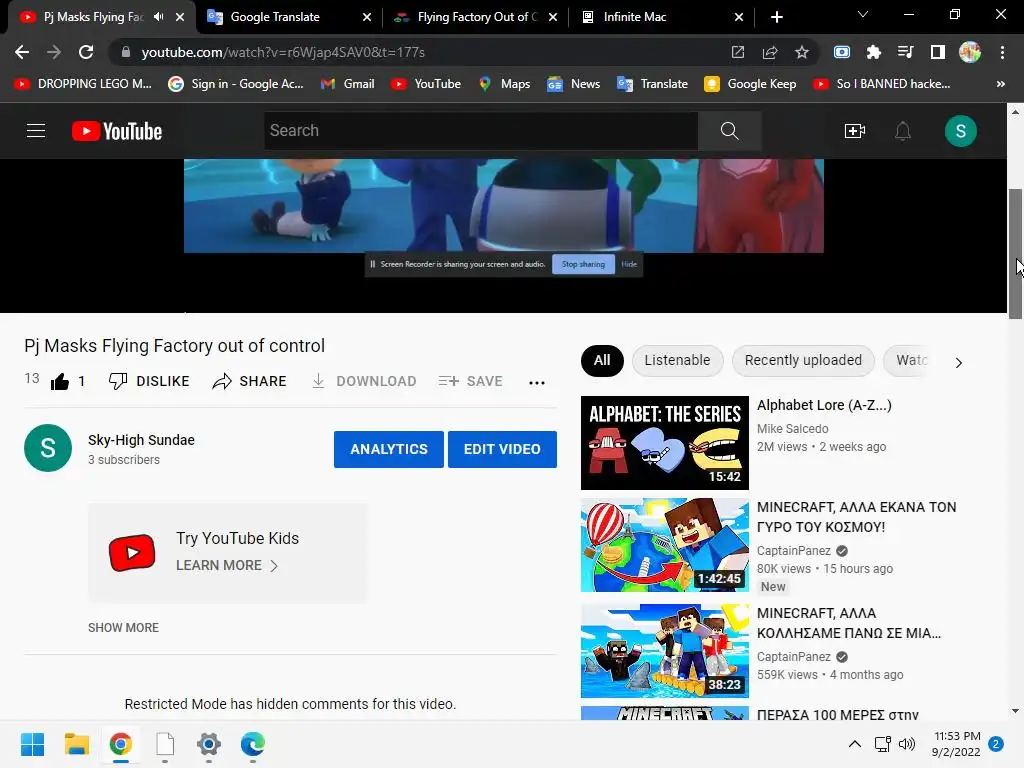The width and height of the screenshot is (1024, 768).
Task: Open the Google Keep bookmark
Action: 750,84
